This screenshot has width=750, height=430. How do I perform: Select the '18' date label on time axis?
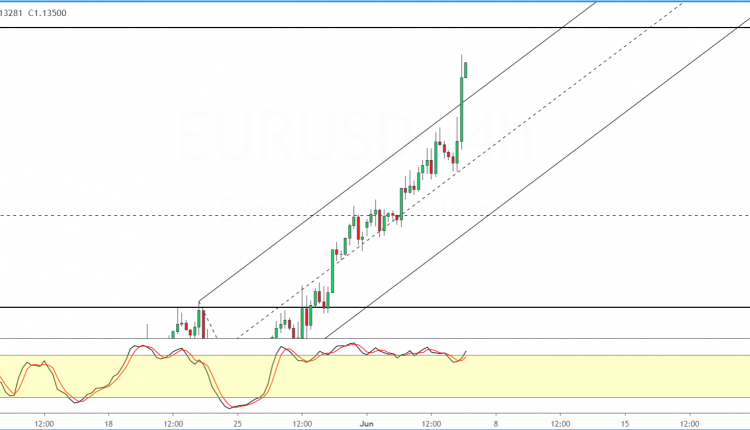tap(109, 424)
